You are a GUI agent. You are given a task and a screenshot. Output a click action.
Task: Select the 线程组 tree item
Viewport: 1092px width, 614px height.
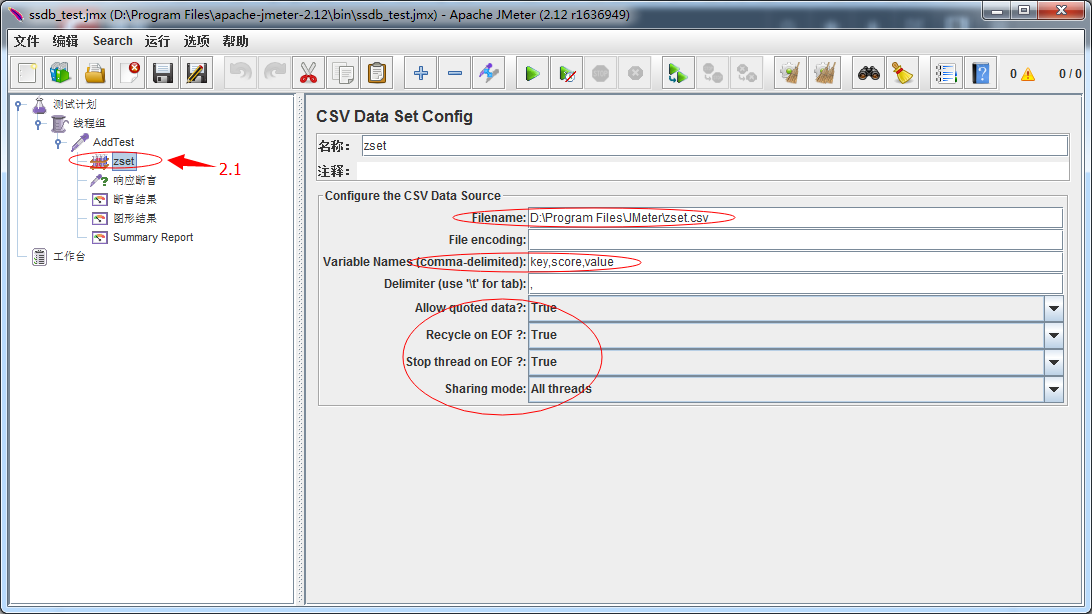[89, 123]
